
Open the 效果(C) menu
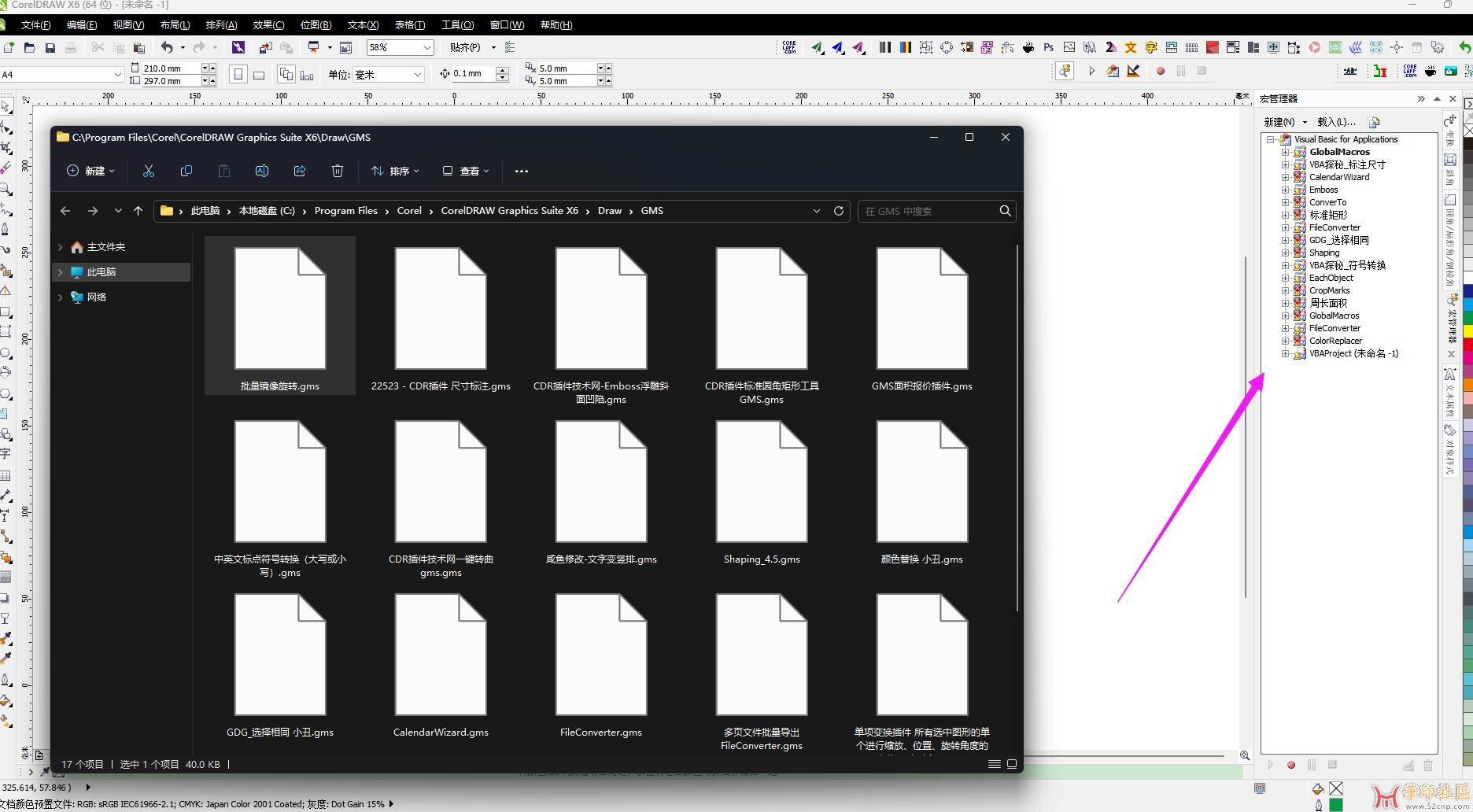click(x=268, y=25)
